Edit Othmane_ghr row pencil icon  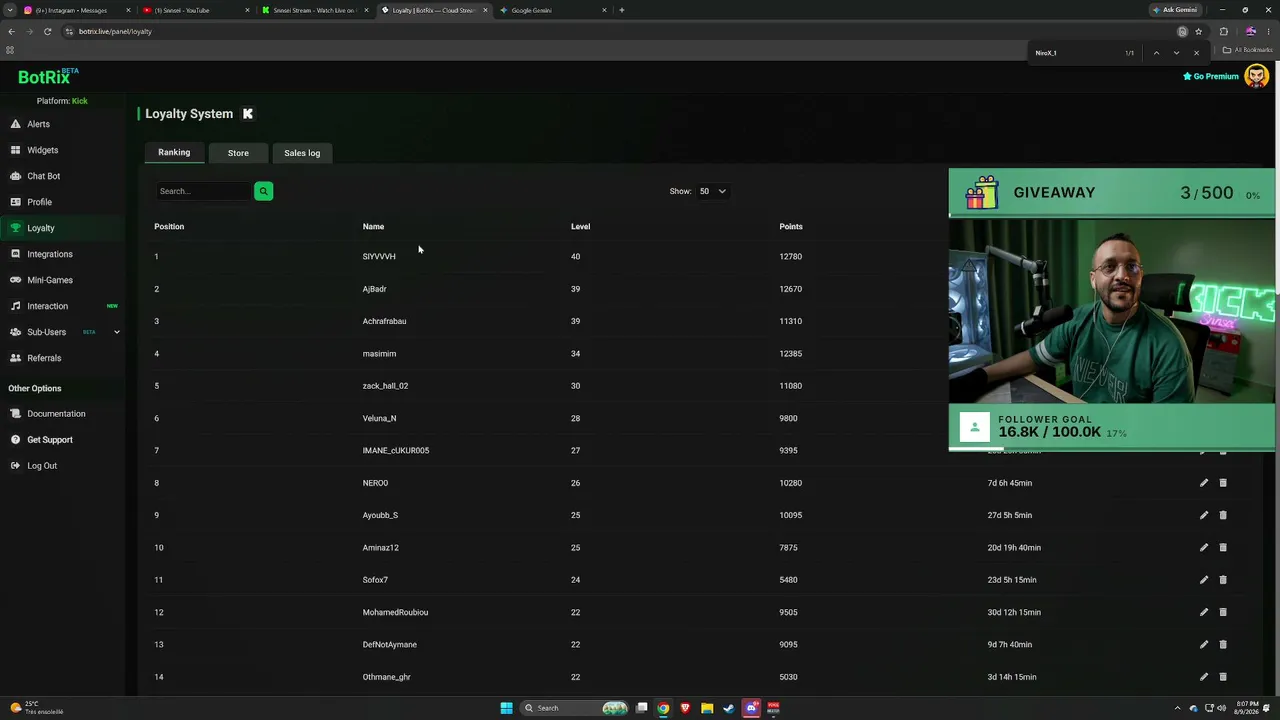[1204, 677]
